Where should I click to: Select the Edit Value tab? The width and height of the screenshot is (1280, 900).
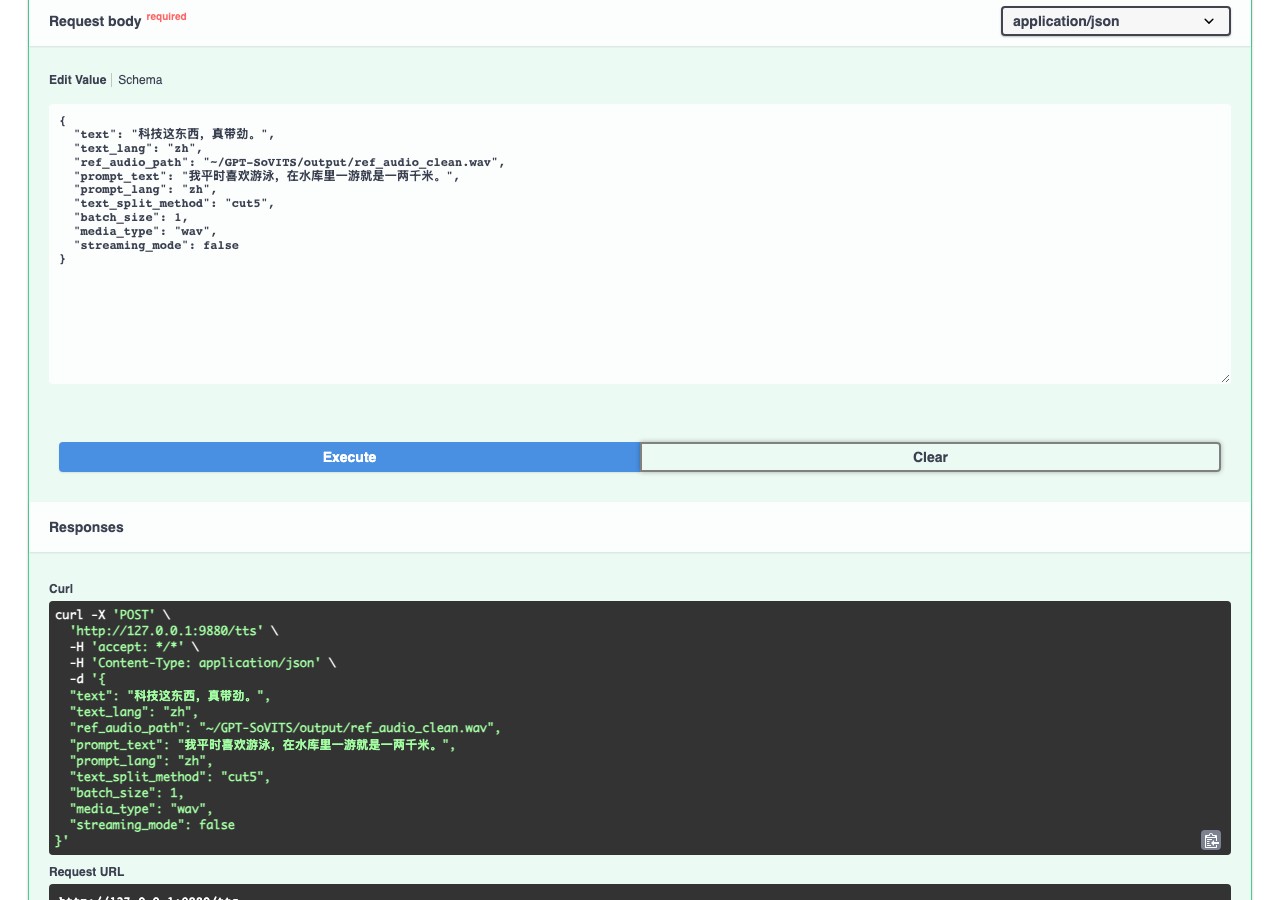[x=77, y=80]
